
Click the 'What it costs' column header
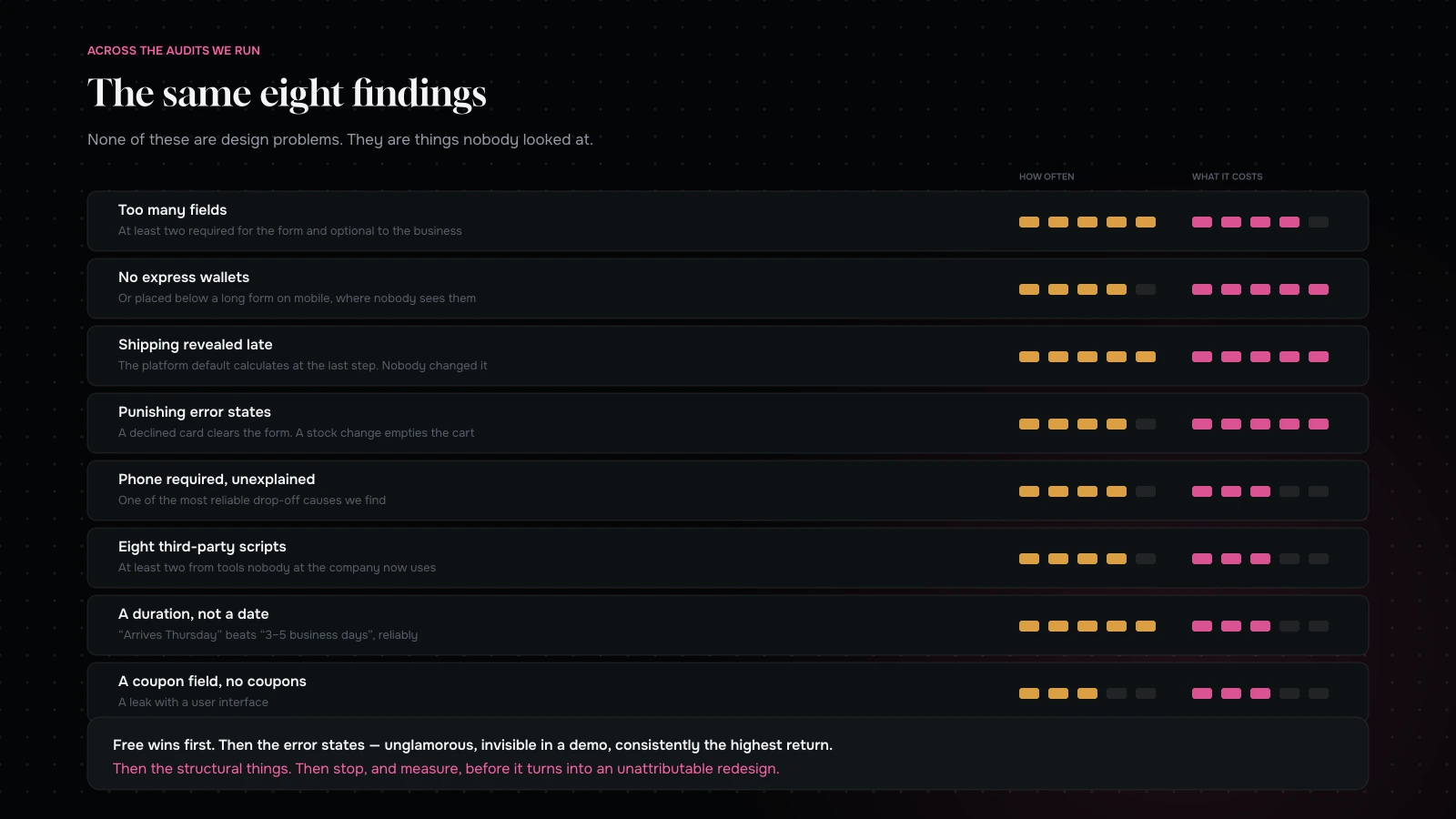1228,177
